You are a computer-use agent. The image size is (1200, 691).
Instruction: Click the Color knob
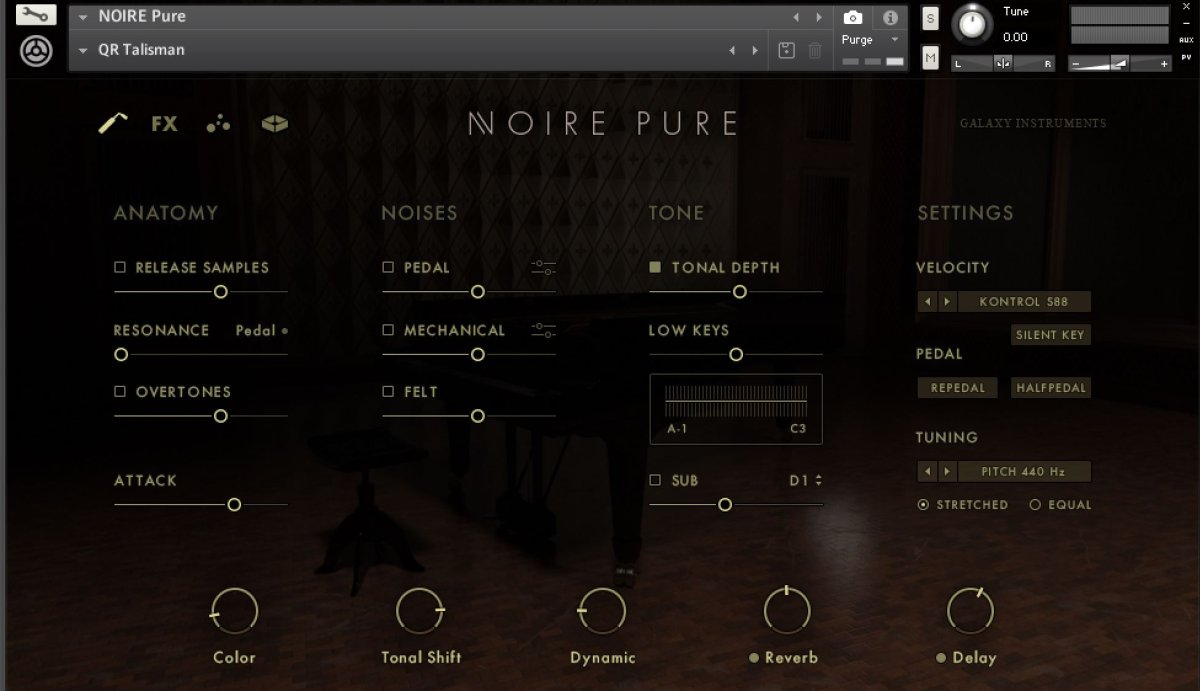234,611
